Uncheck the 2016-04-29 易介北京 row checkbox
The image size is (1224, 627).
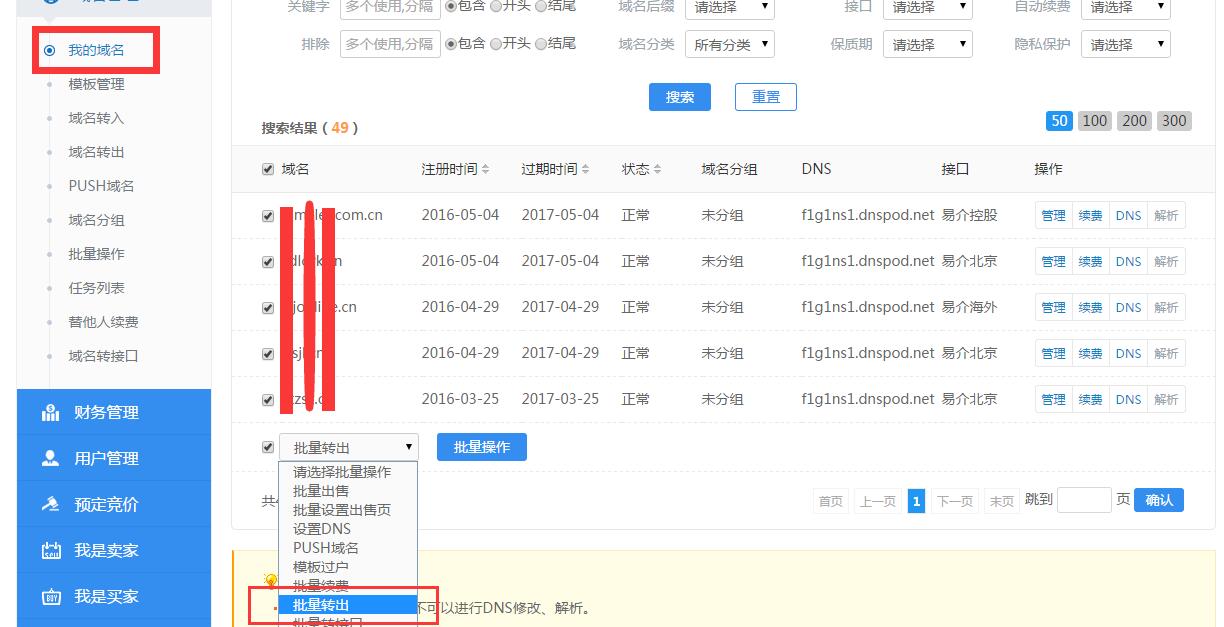[x=267, y=354]
